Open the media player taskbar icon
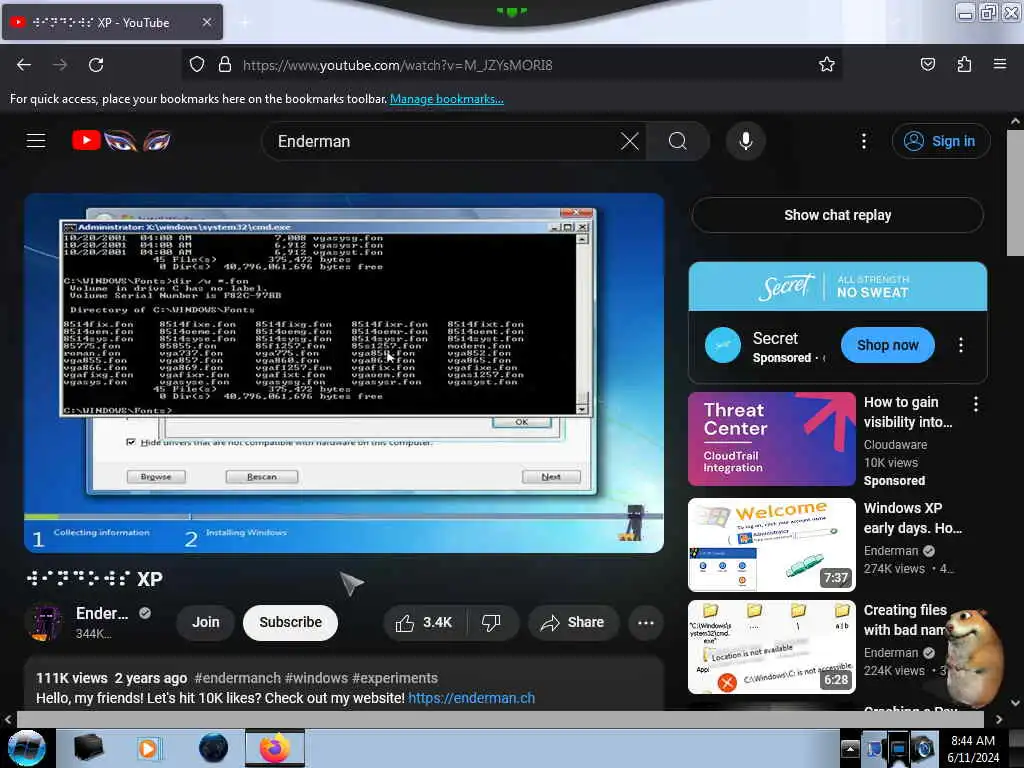 coord(148,748)
